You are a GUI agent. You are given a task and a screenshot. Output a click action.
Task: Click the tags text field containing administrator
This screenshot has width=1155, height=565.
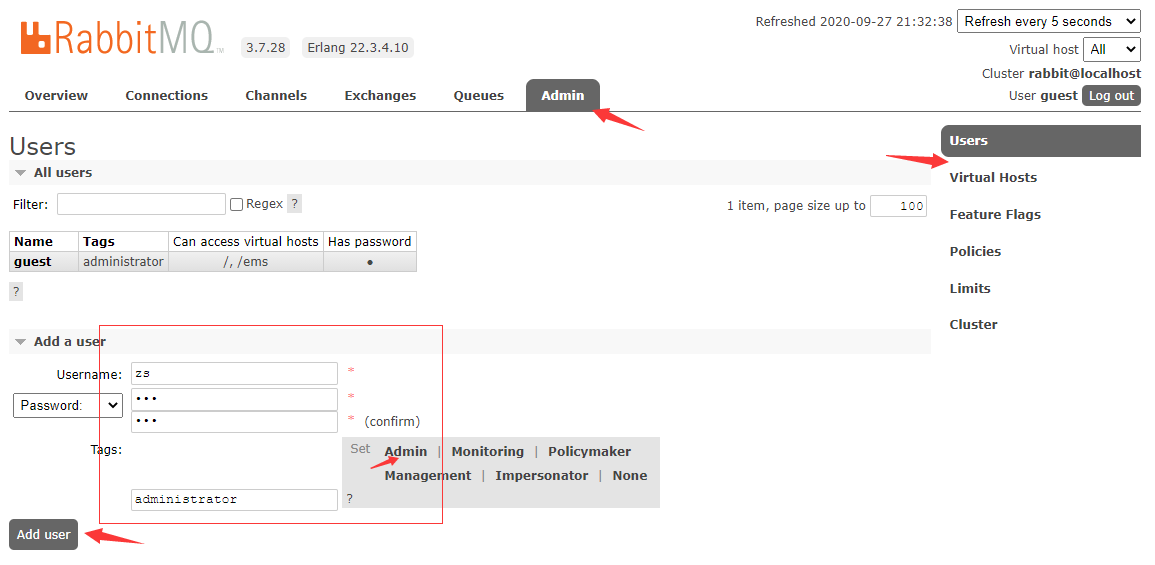point(234,499)
